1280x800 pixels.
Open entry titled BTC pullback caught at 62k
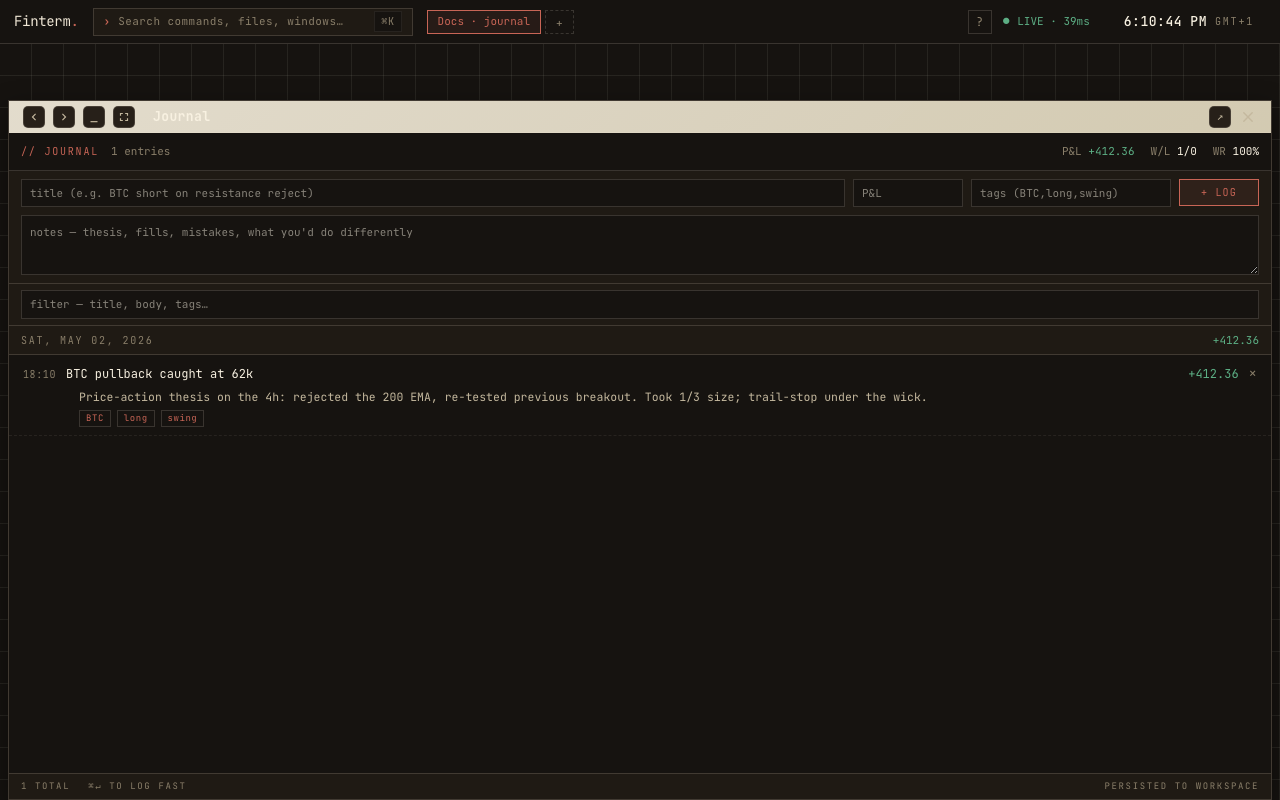point(160,374)
